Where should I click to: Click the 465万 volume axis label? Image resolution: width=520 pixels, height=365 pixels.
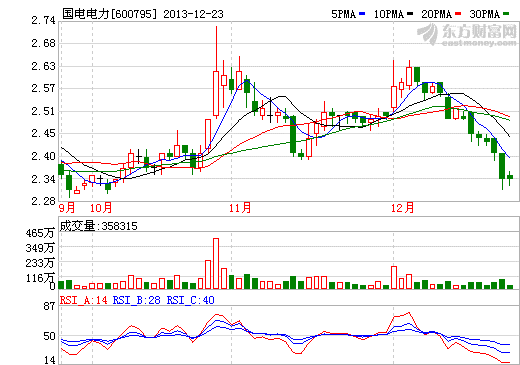click(40, 233)
